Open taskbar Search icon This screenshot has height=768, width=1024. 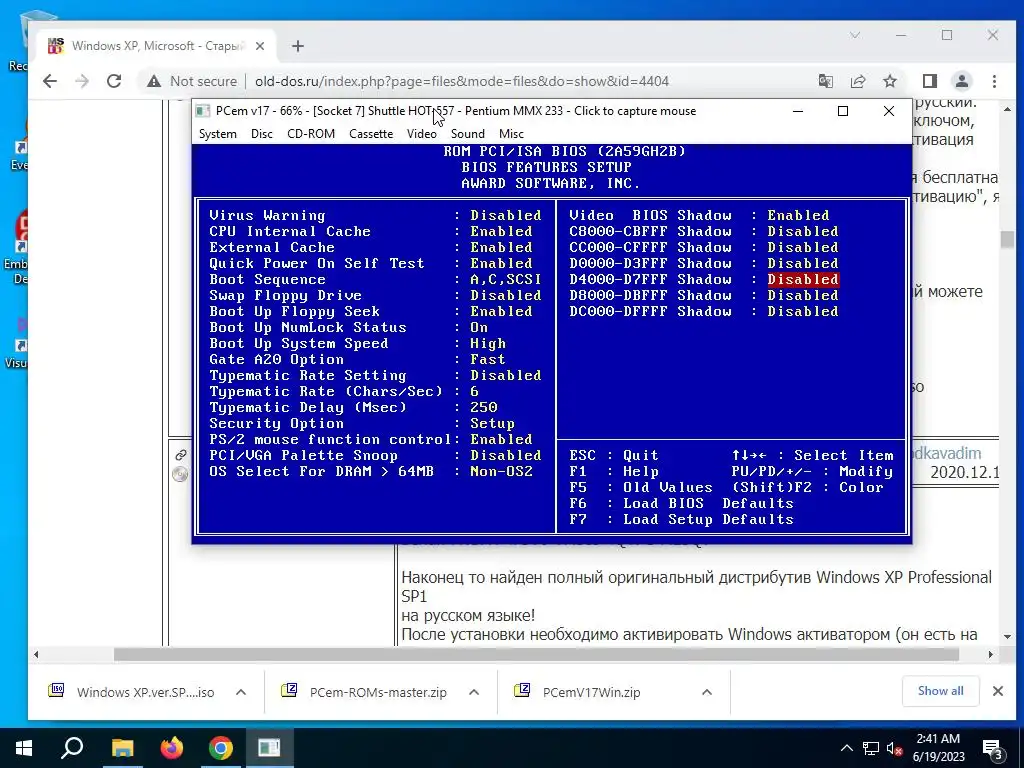72,748
